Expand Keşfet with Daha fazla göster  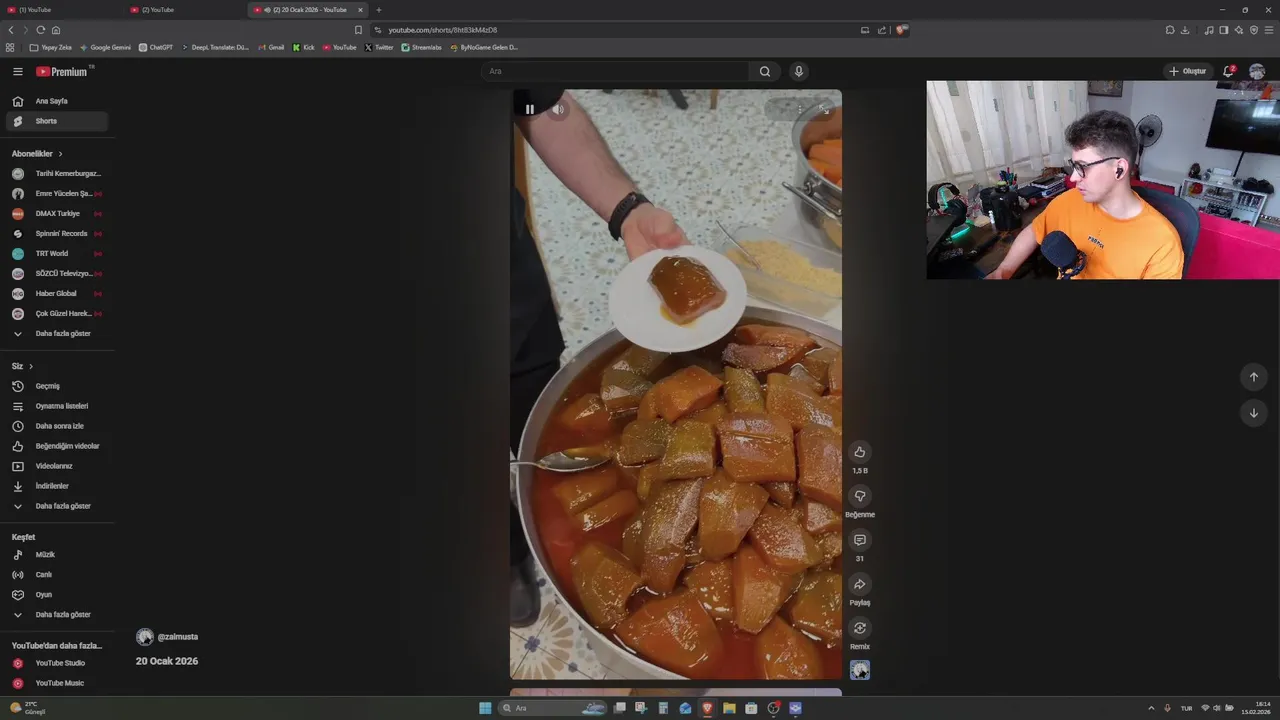(x=57, y=614)
